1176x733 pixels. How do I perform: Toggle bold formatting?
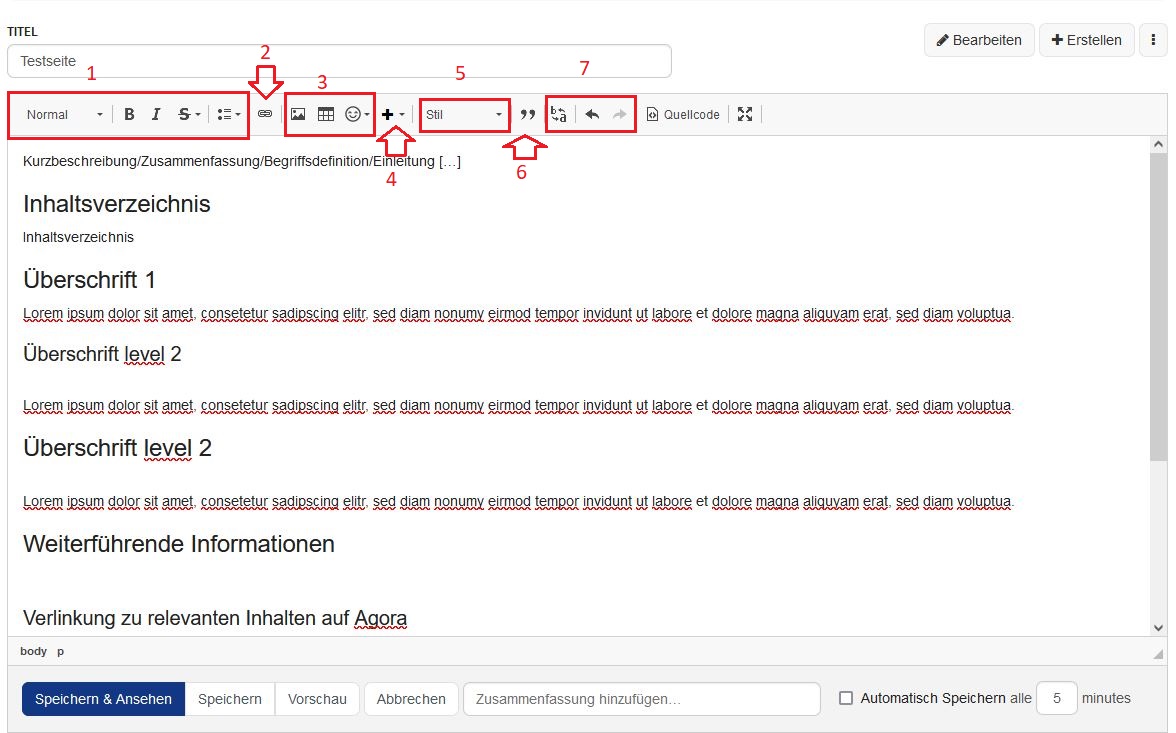pos(129,114)
